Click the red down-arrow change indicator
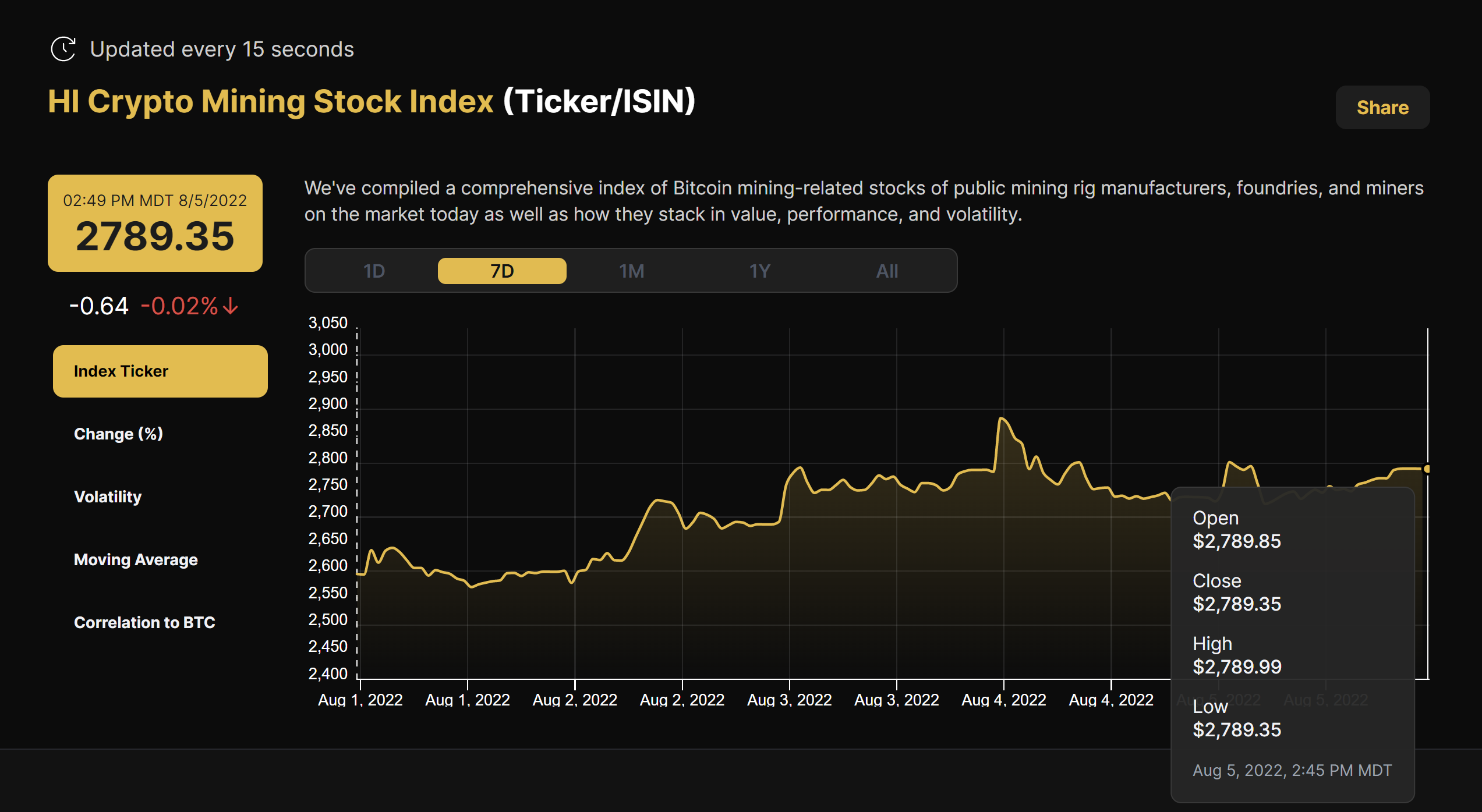This screenshot has width=1482, height=812. (x=231, y=306)
